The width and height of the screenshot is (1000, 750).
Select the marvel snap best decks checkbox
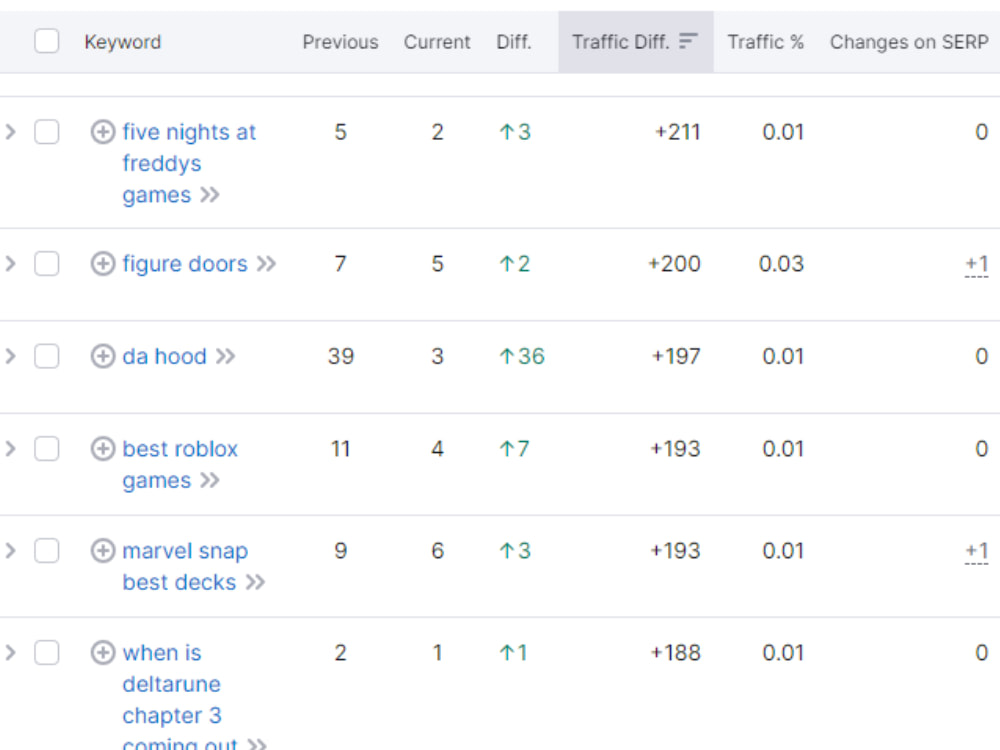tap(47, 550)
